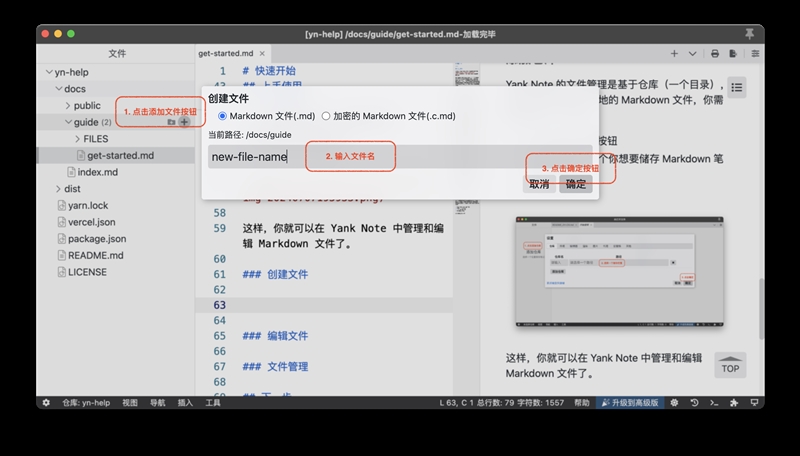Open the tab list dropdown chevron

click(x=692, y=54)
